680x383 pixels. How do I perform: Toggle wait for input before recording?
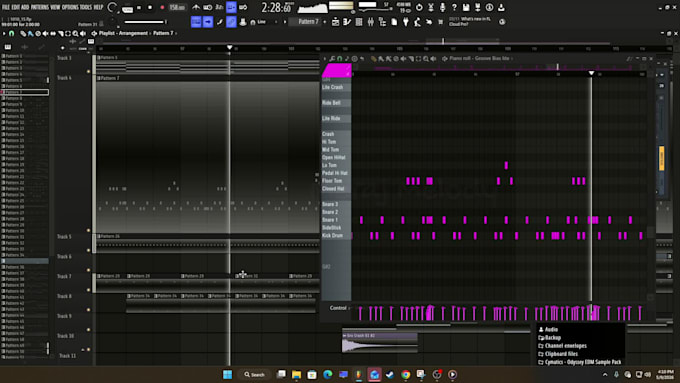pos(208,7)
